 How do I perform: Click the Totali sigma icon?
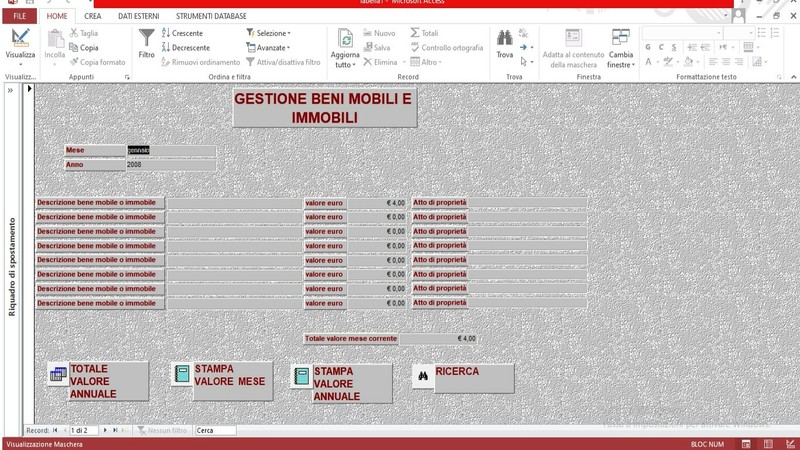[415, 33]
